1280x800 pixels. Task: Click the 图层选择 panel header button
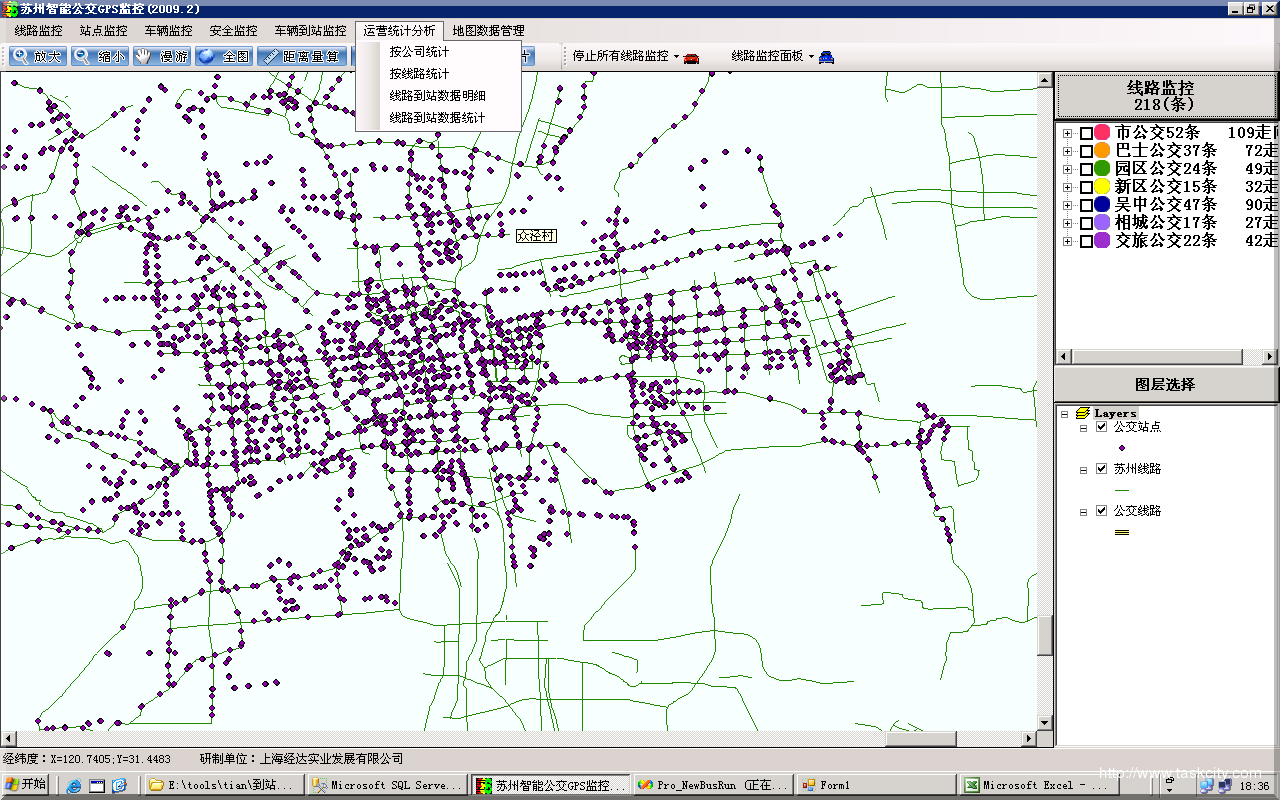pos(1166,384)
